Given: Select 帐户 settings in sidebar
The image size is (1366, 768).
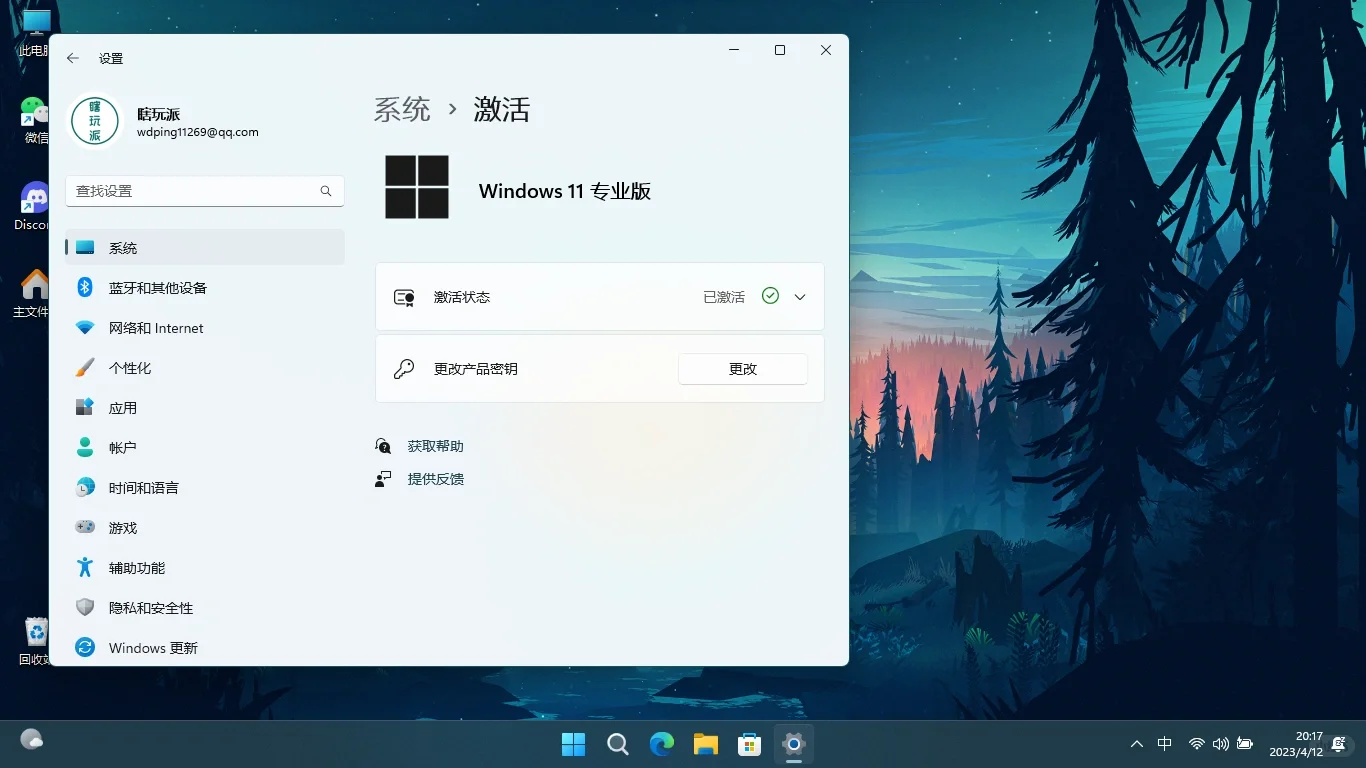Looking at the screenshot, I should tap(121, 447).
